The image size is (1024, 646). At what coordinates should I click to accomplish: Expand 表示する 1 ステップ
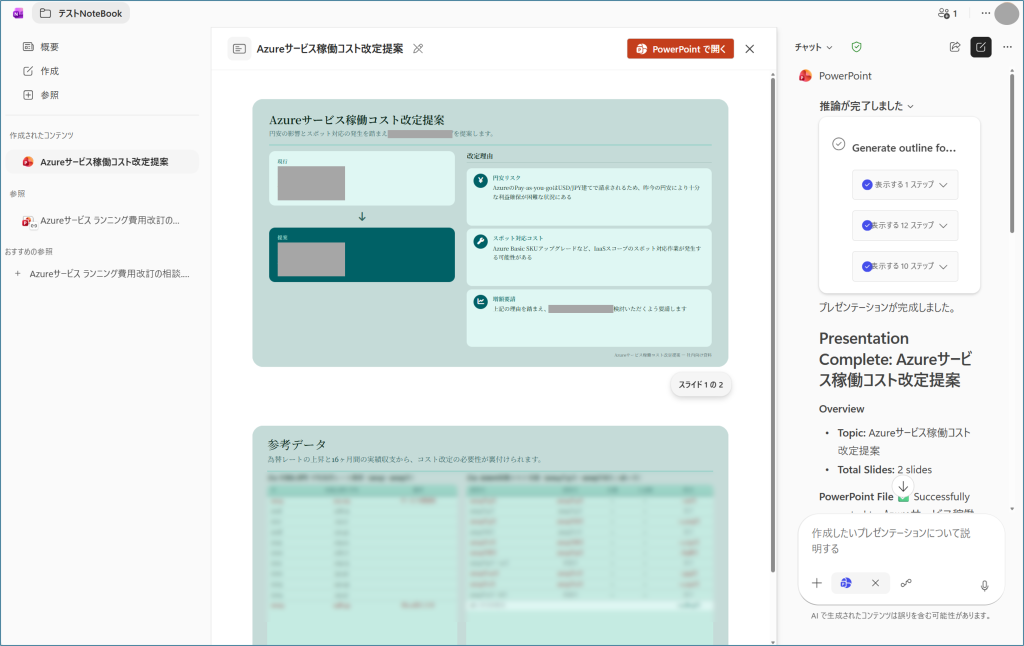point(904,185)
